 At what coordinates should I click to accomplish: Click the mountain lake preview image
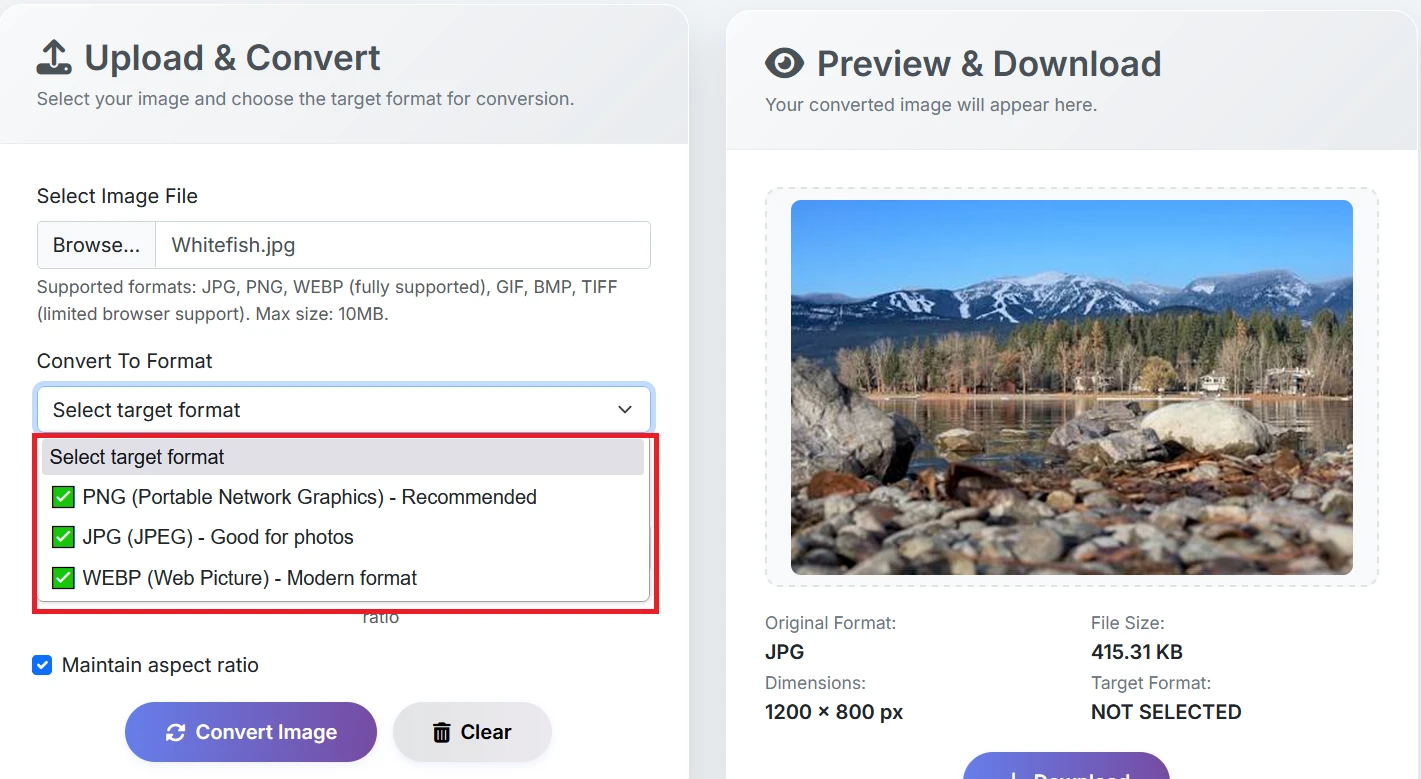tap(1071, 388)
